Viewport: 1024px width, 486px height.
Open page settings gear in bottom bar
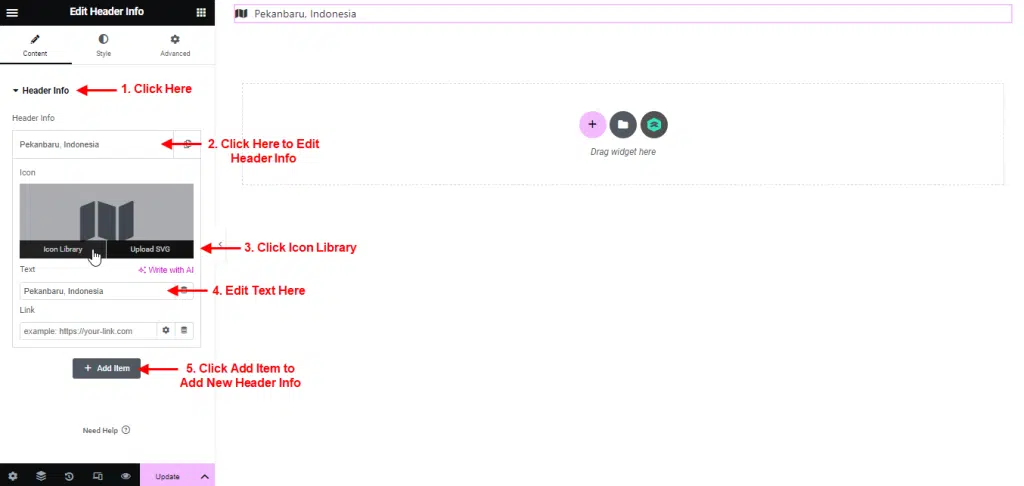(12, 476)
